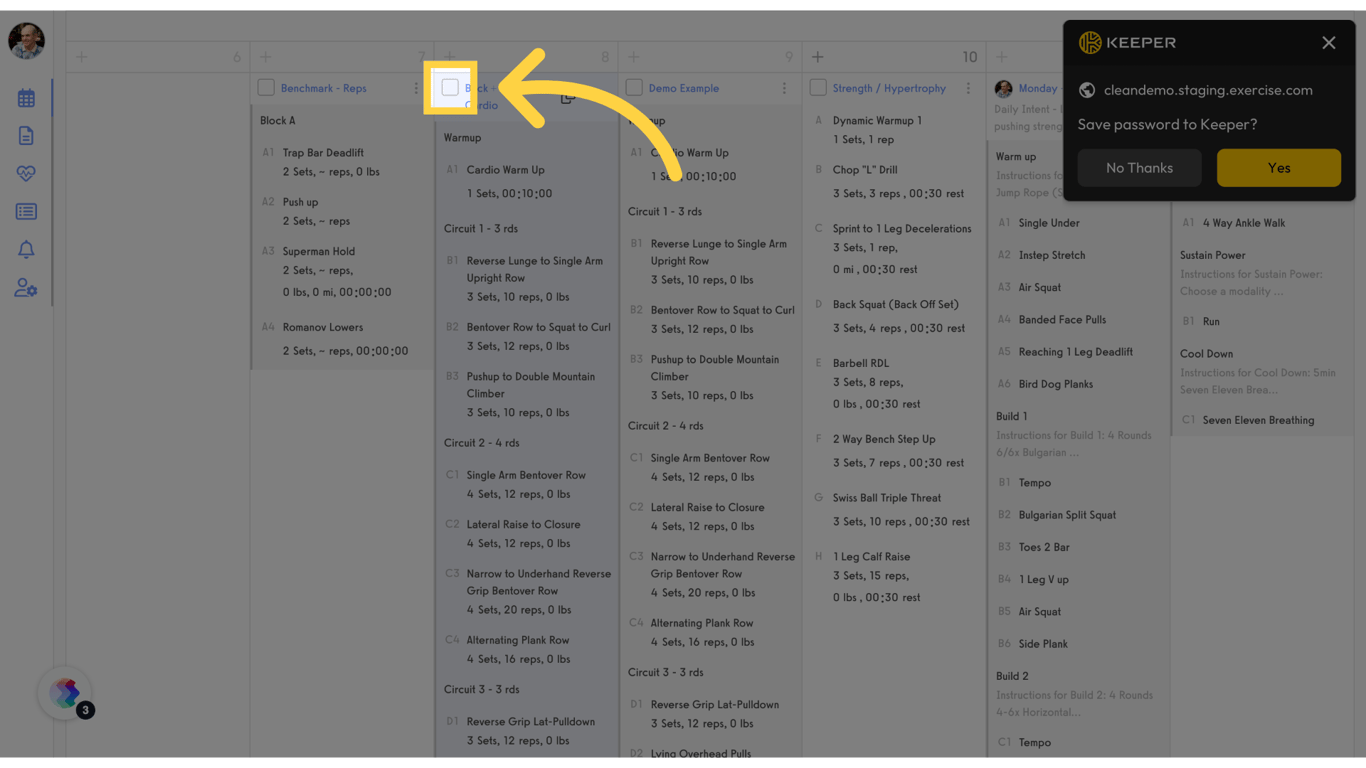Select Side Plank exercise

[1043, 644]
